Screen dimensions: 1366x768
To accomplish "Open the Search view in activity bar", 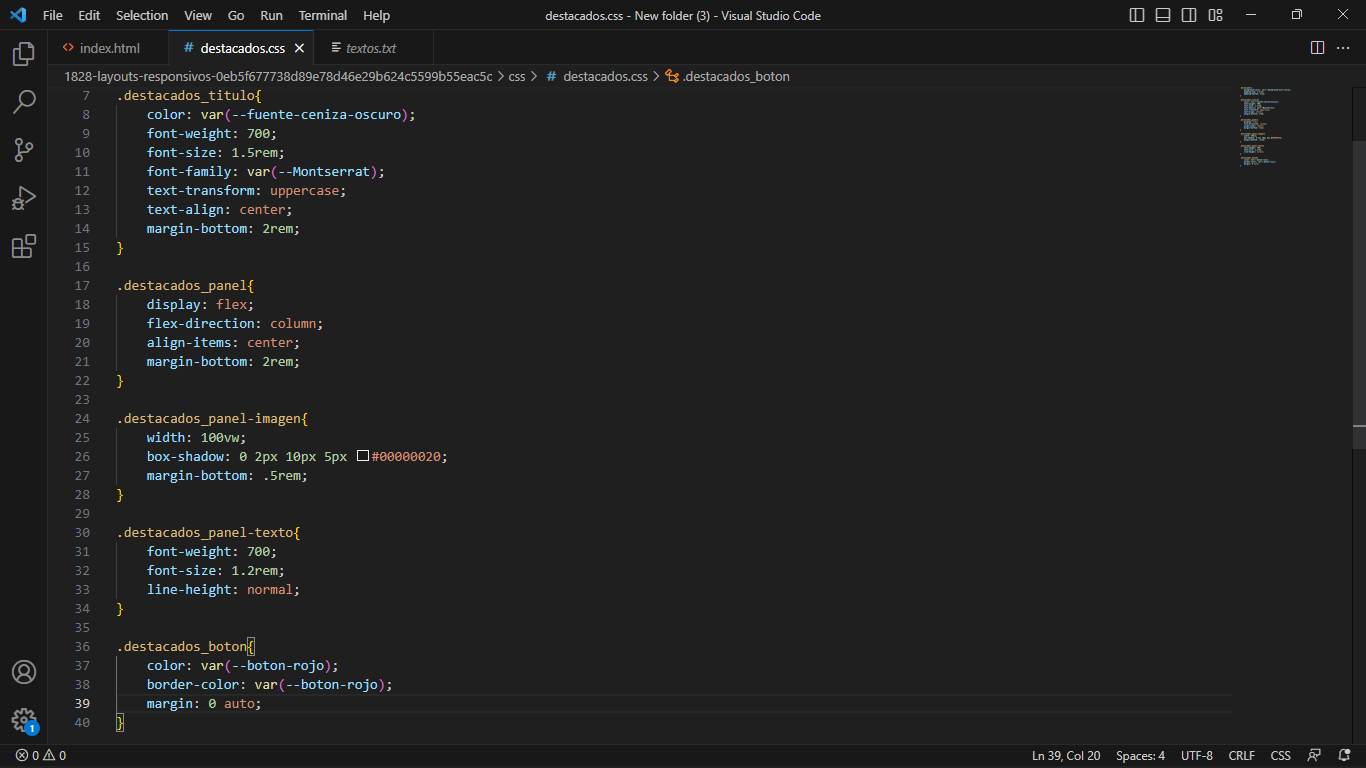I will pyautogui.click(x=24, y=101).
